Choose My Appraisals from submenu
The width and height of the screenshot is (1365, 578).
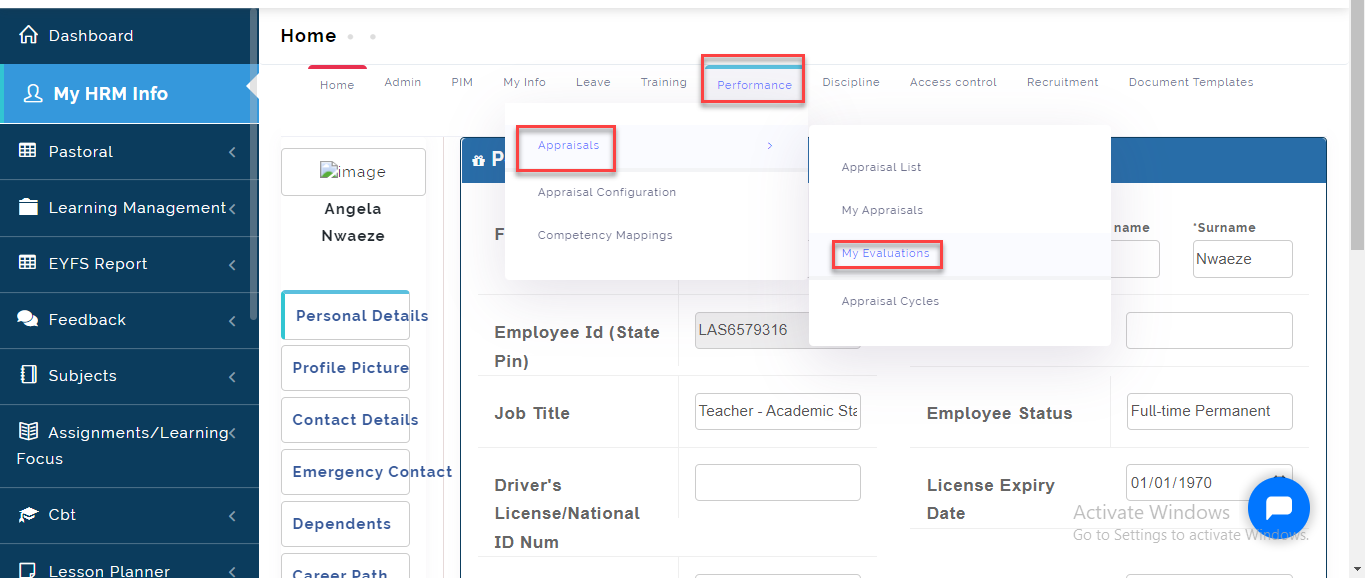(882, 210)
